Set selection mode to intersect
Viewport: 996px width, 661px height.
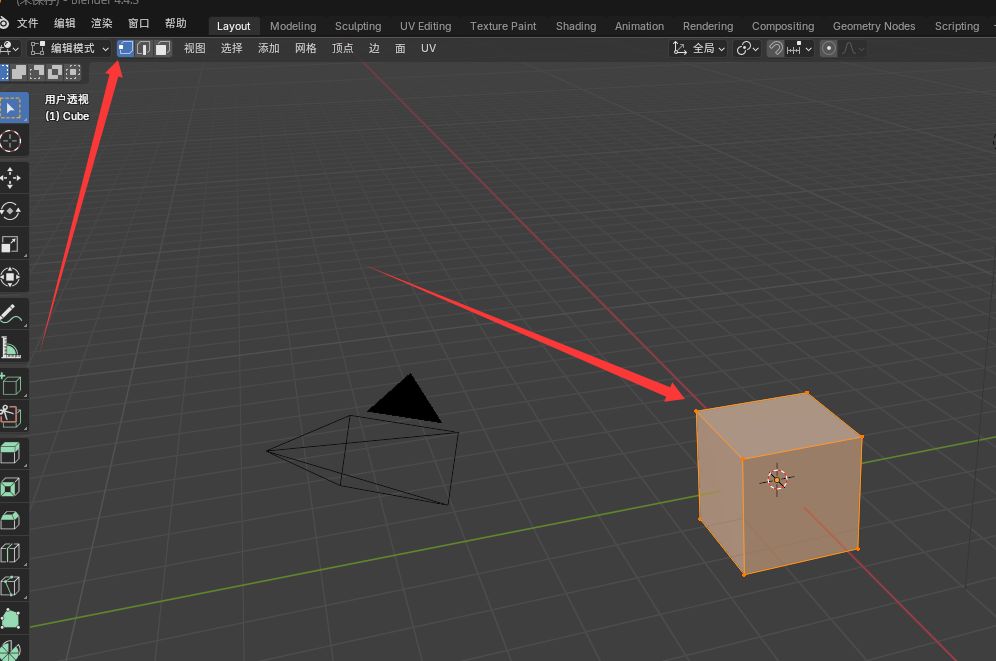(73, 72)
